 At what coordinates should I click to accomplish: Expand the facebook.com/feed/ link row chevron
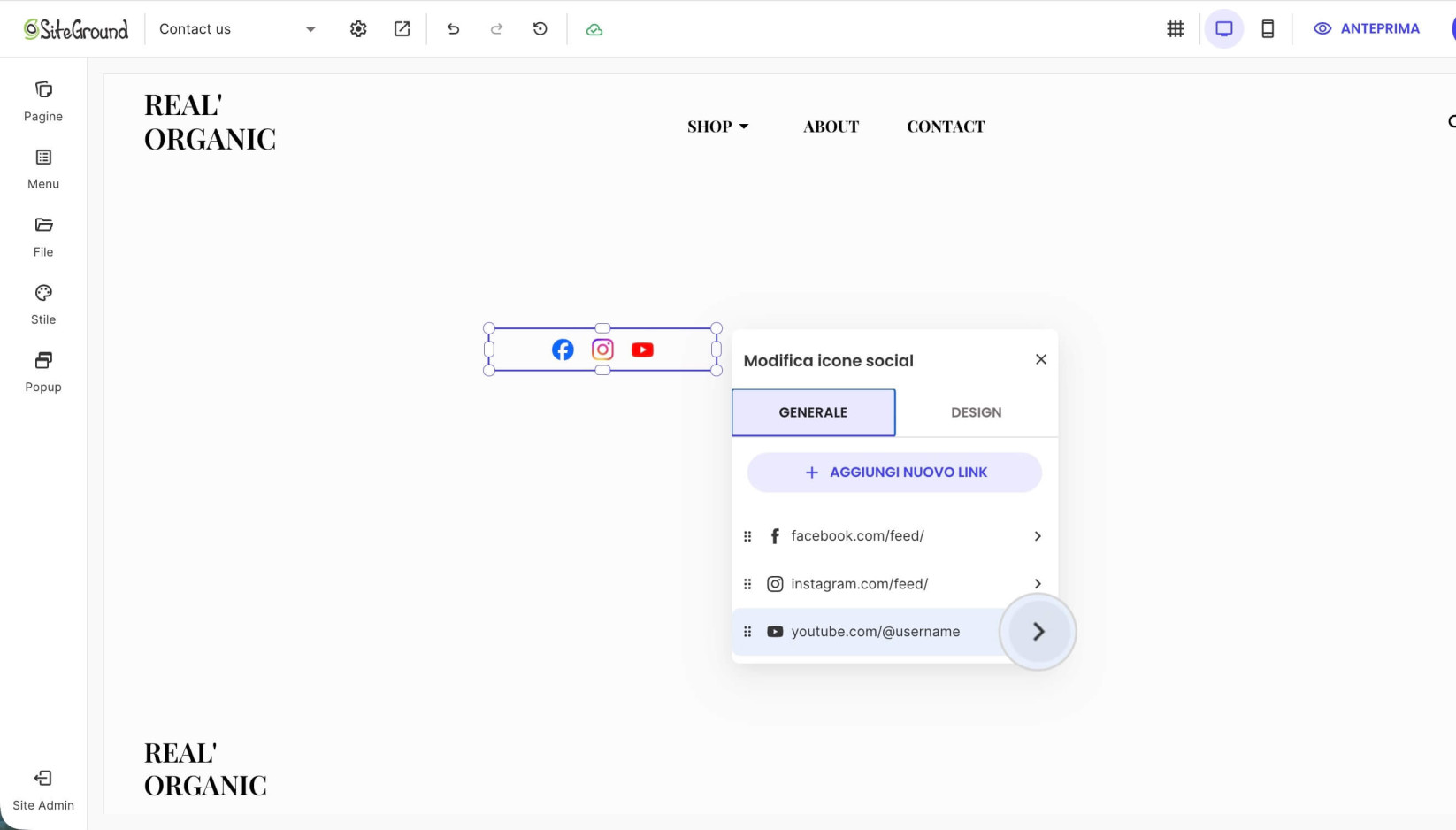point(1038,536)
